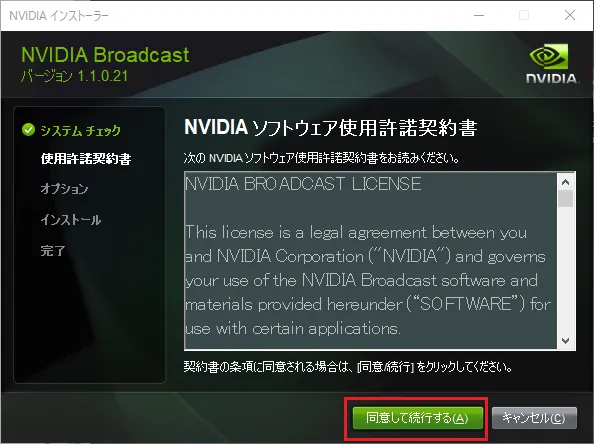Select the インストール sidebar step

(71, 220)
